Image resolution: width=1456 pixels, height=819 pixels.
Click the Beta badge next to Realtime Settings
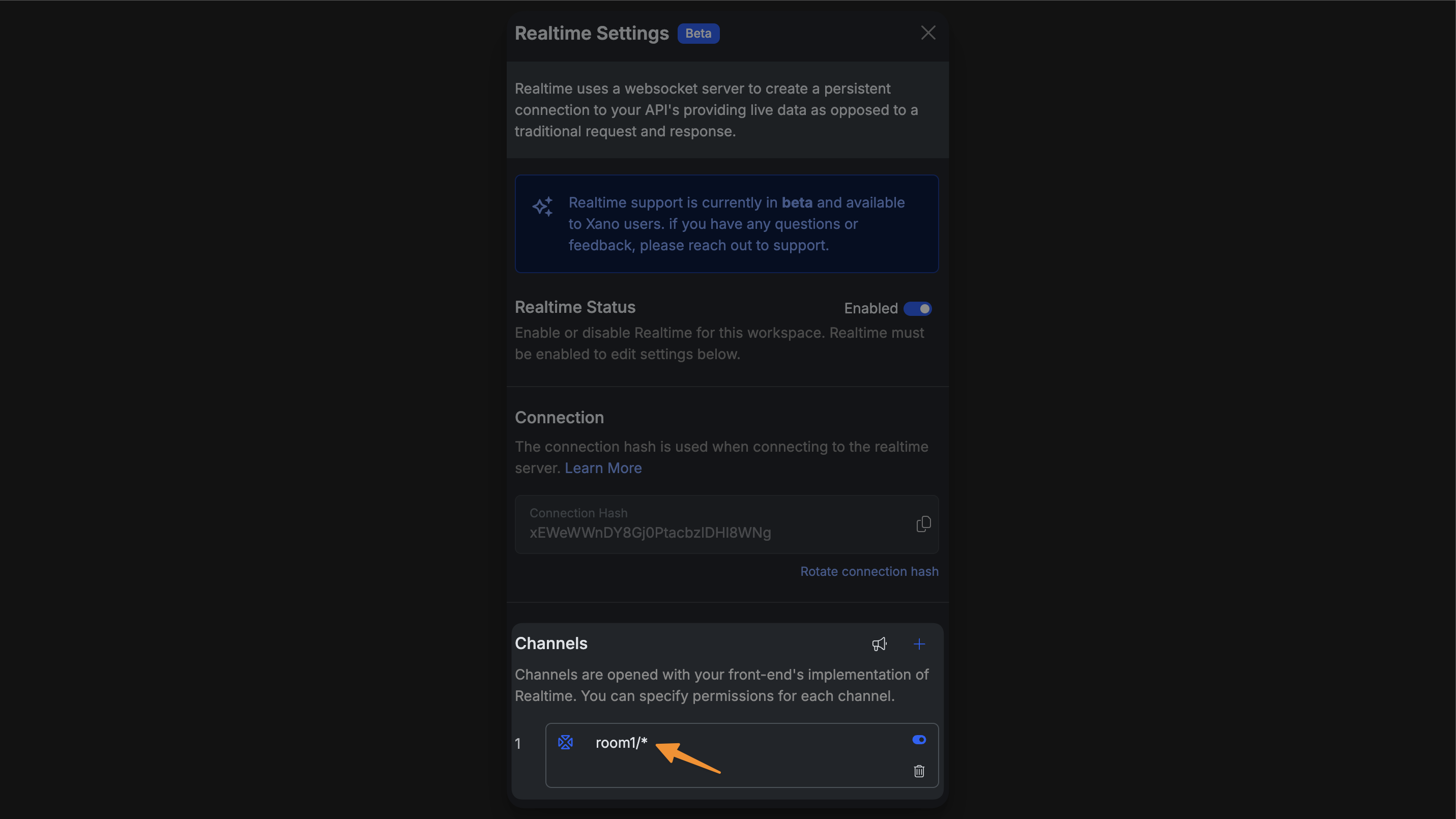click(698, 34)
